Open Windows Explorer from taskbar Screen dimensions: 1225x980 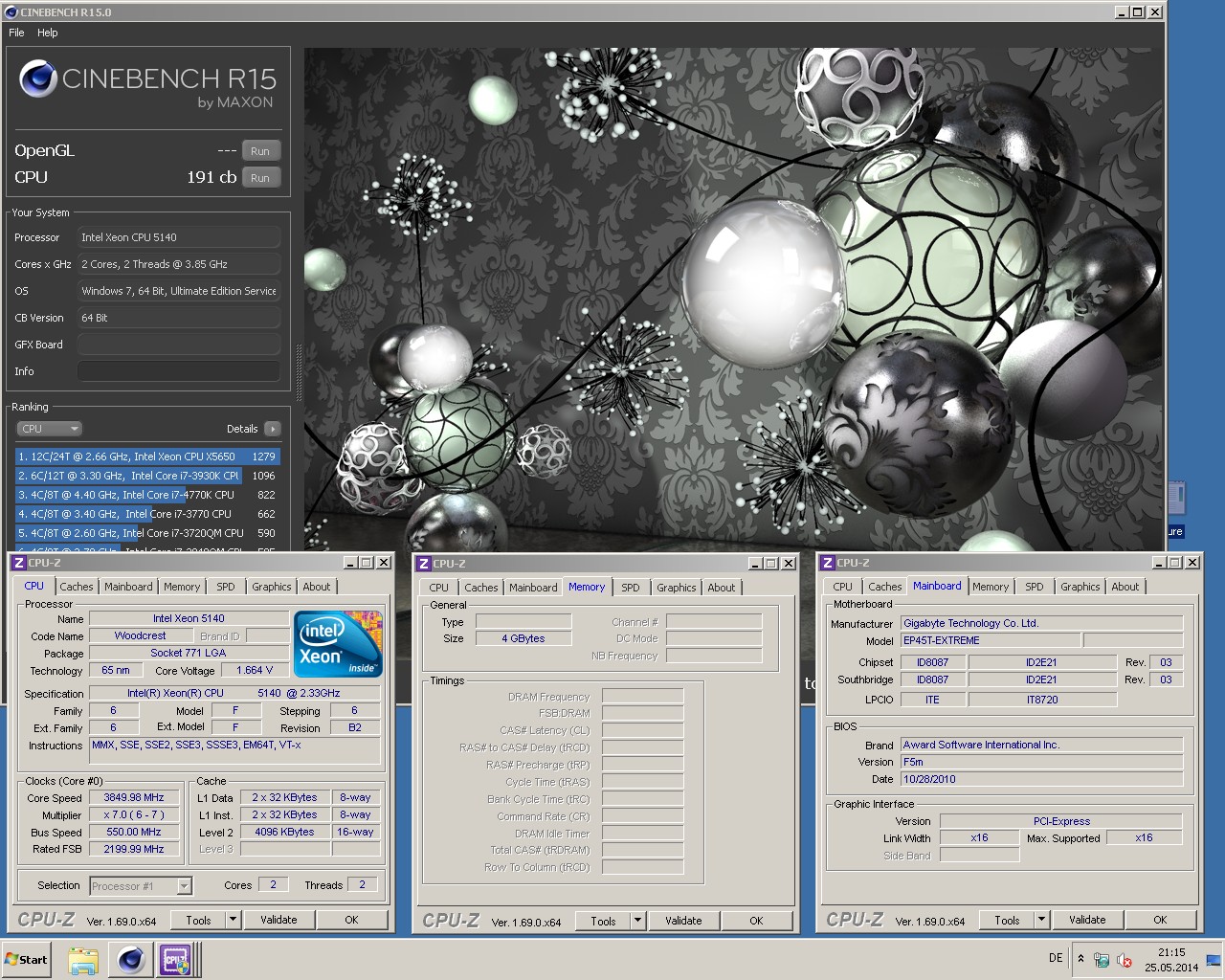point(83,959)
